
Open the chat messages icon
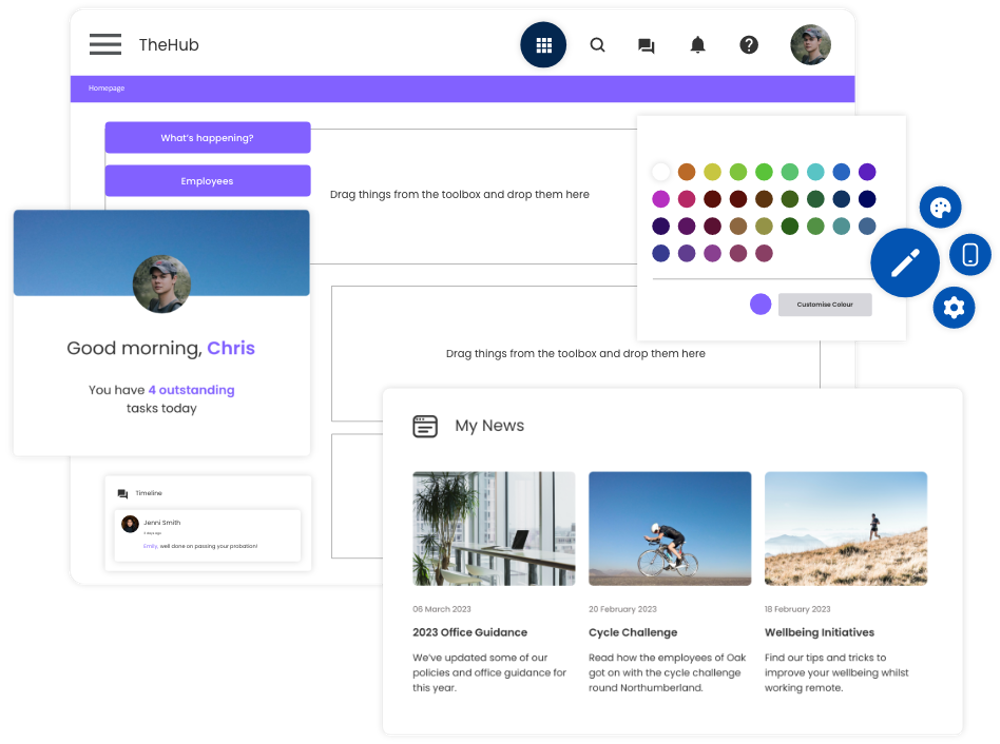tap(646, 46)
